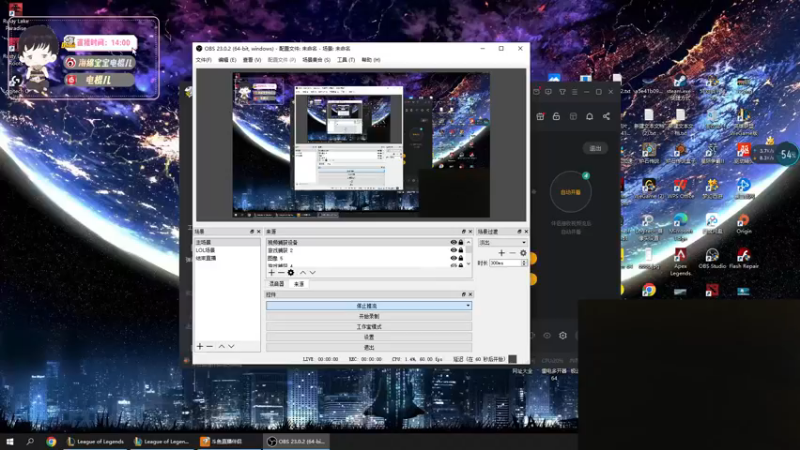Open the settings gear at the dark window's bottom

pyautogui.click(x=563, y=336)
